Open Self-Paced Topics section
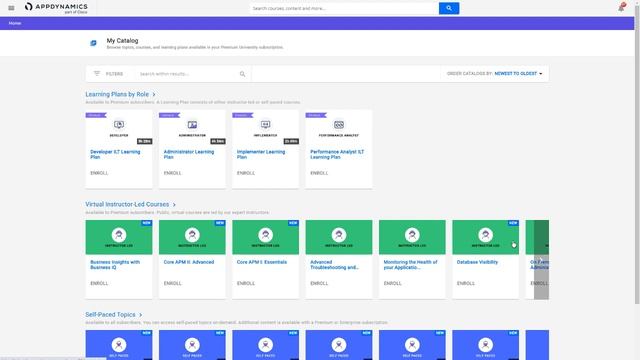 (110, 315)
